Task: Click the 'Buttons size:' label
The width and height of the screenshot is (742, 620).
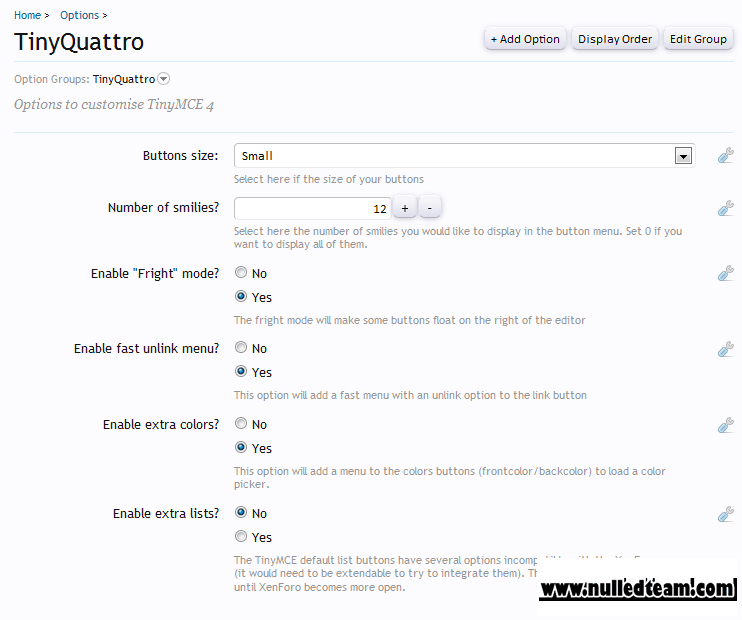Action: point(181,156)
